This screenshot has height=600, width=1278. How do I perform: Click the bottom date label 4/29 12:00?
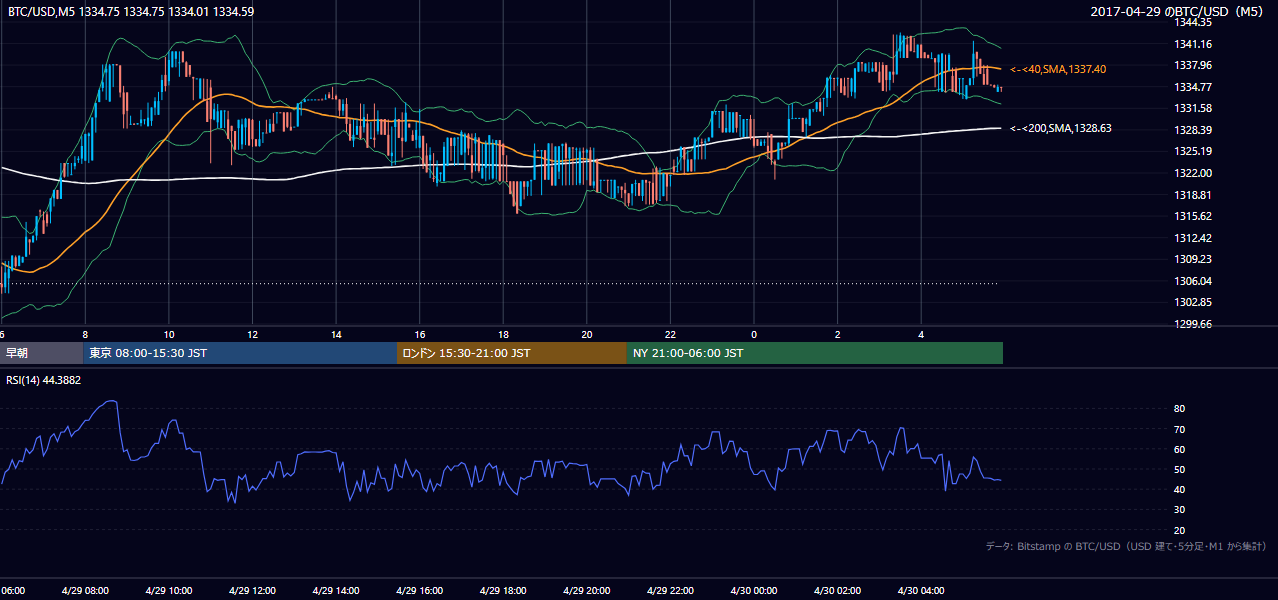pyautogui.click(x=252, y=591)
